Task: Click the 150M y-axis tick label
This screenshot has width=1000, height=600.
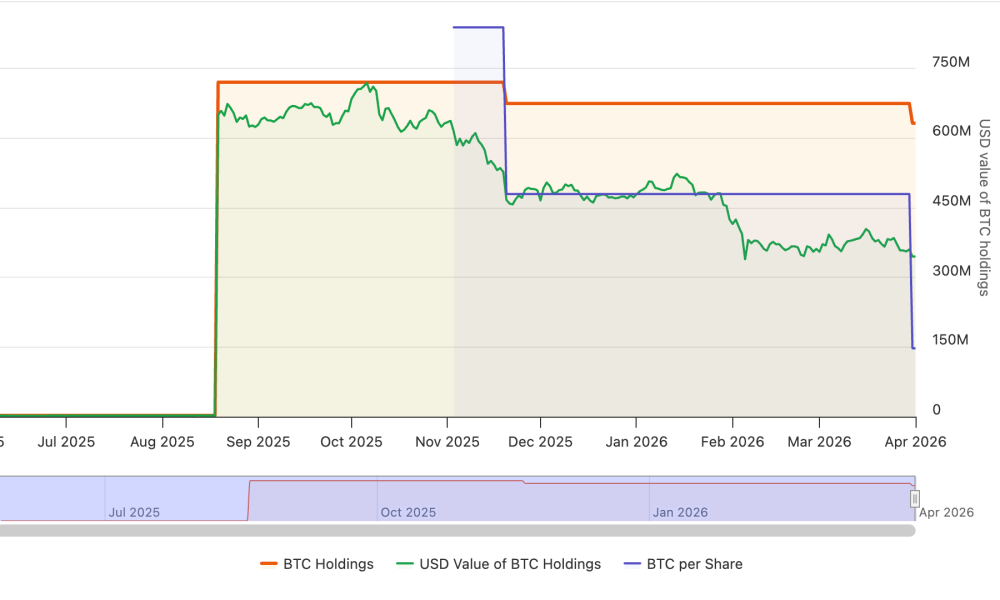Action: click(950, 340)
